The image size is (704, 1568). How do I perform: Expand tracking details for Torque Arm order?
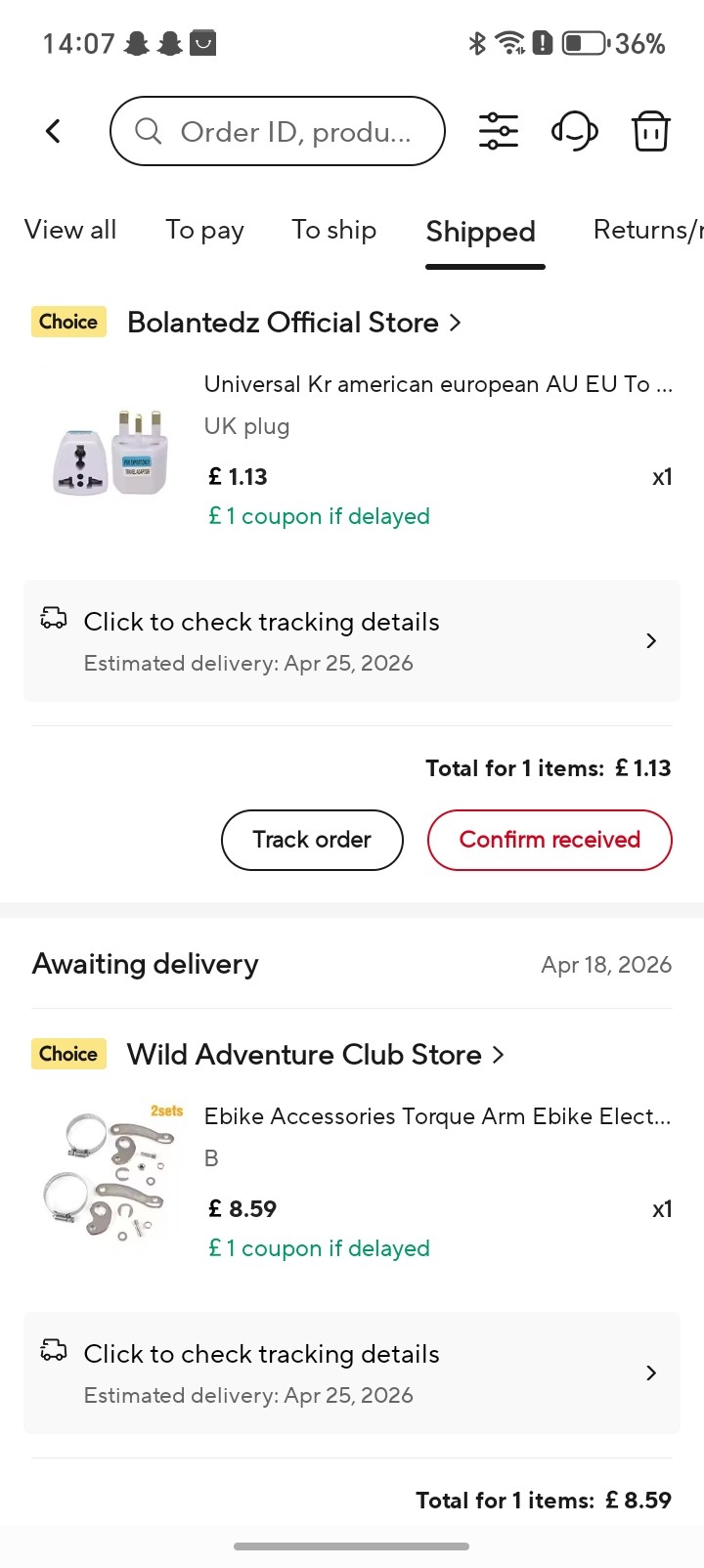coord(352,1372)
